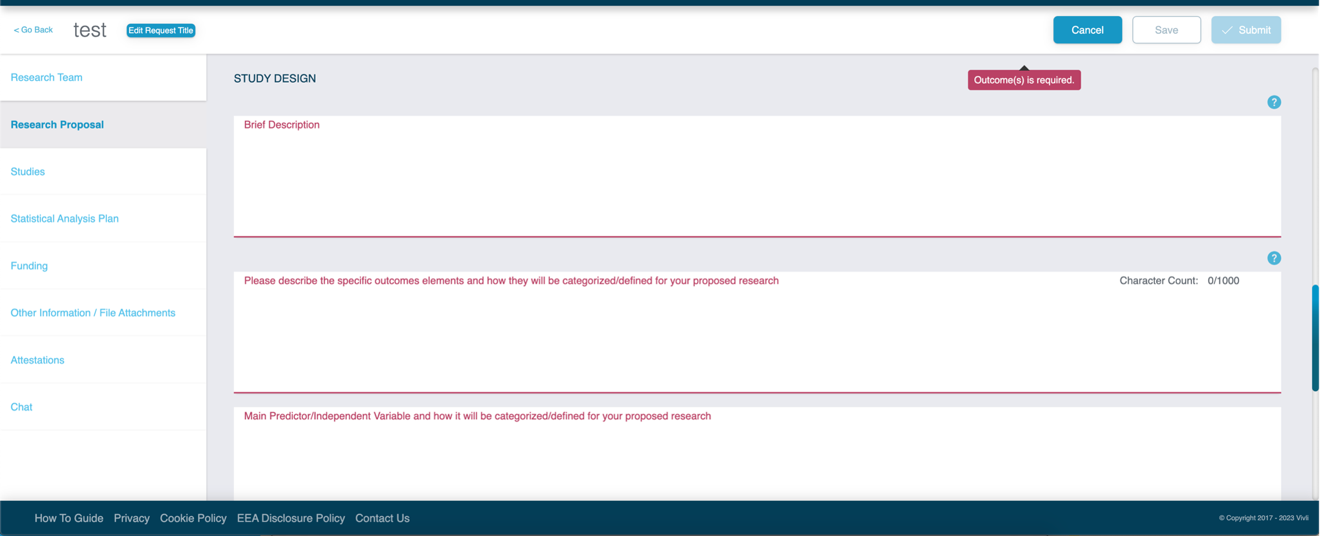Open the Studies section

(x=103, y=172)
